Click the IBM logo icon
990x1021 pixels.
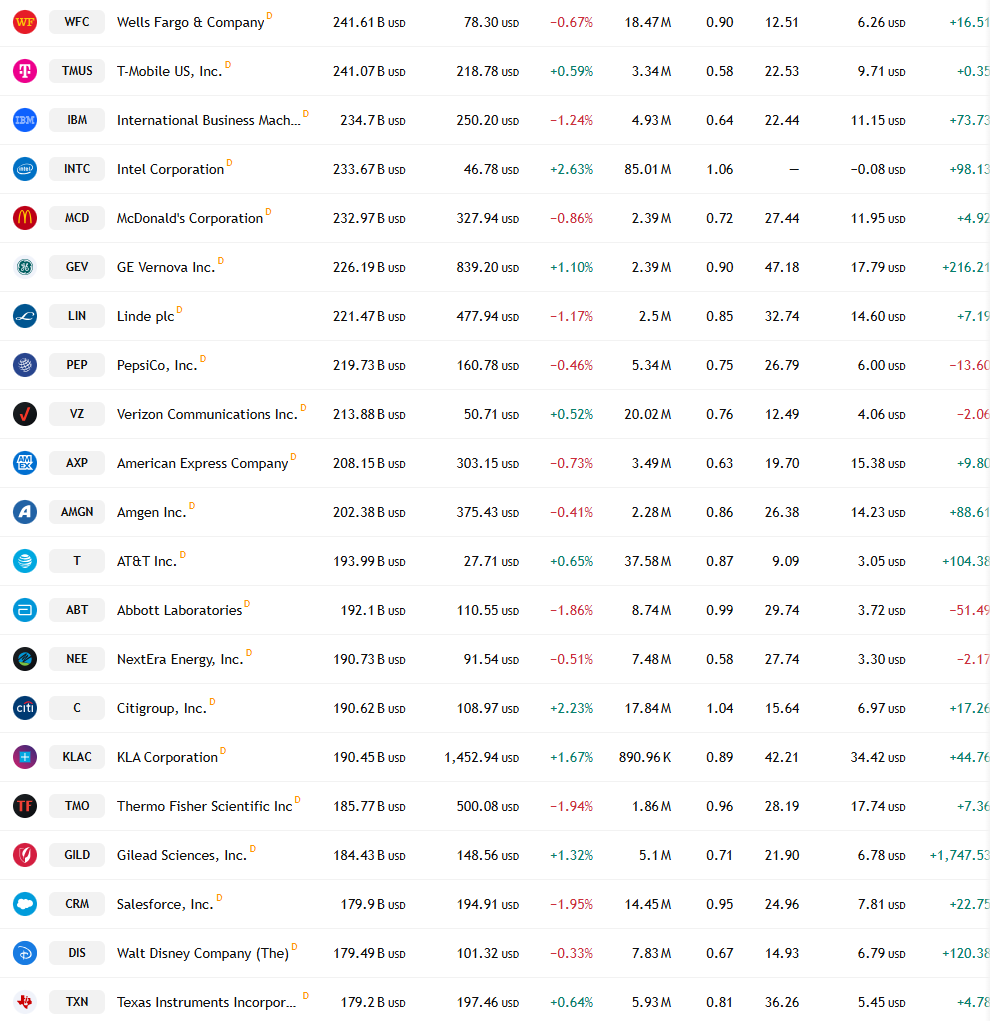[x=25, y=120]
